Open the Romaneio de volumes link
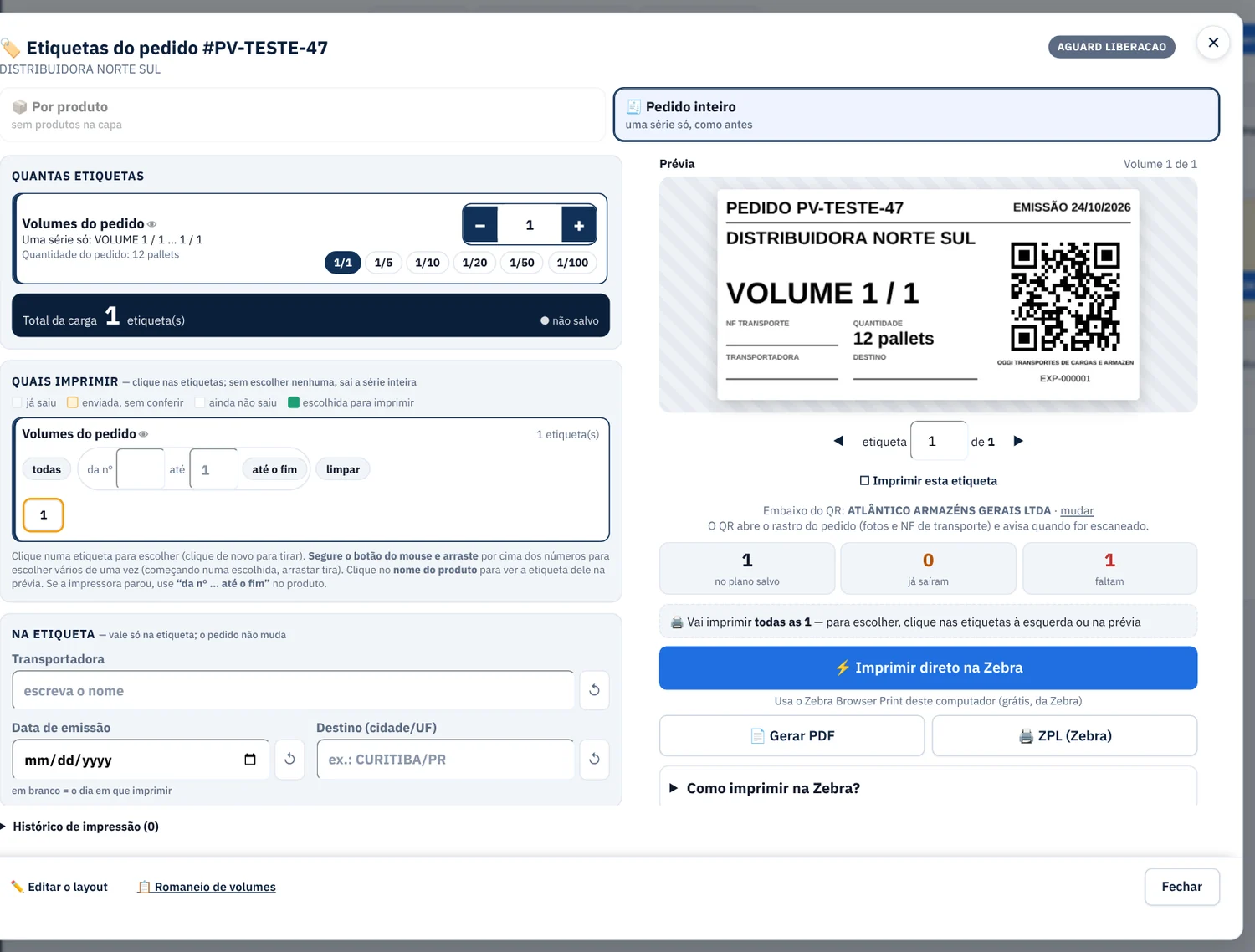The height and width of the screenshot is (952, 1255). point(207,887)
